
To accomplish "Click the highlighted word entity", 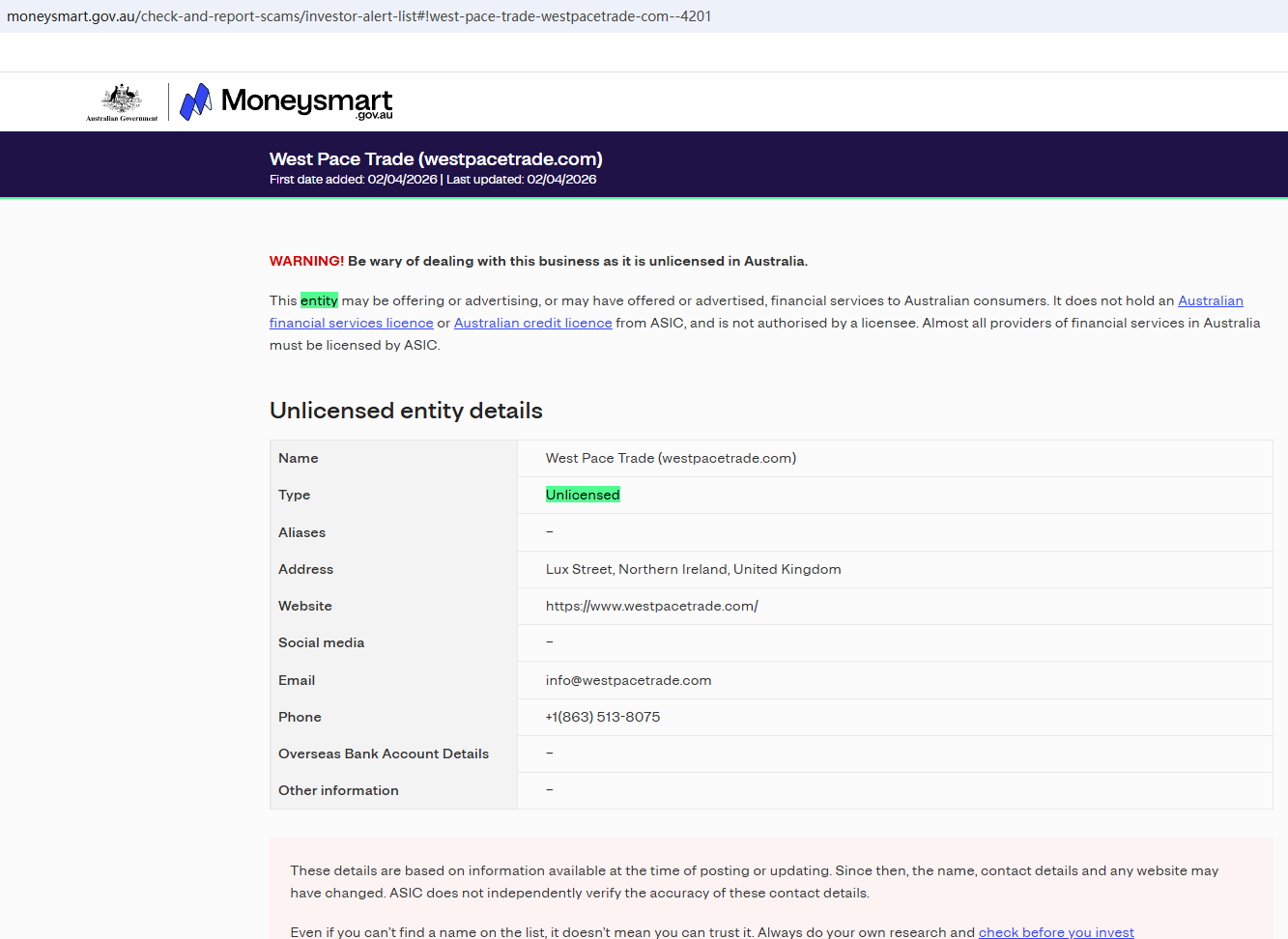I will point(319,300).
